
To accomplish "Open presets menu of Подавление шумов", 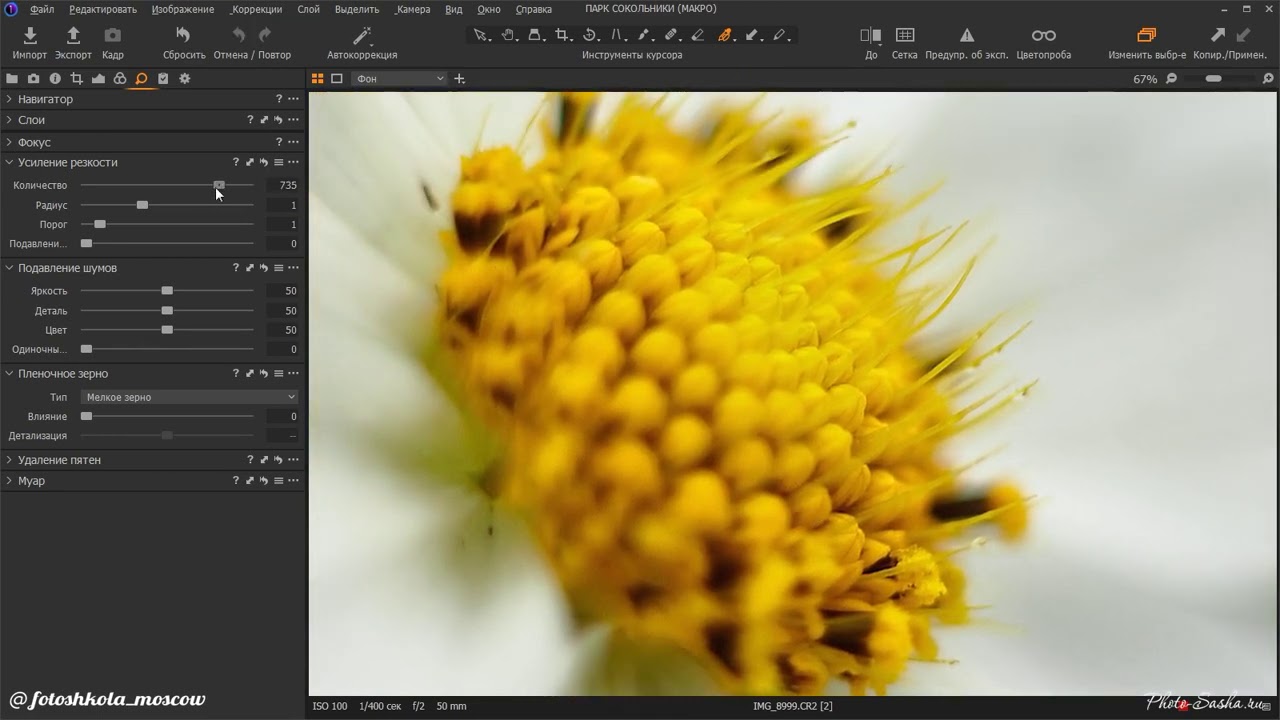I will [x=279, y=268].
